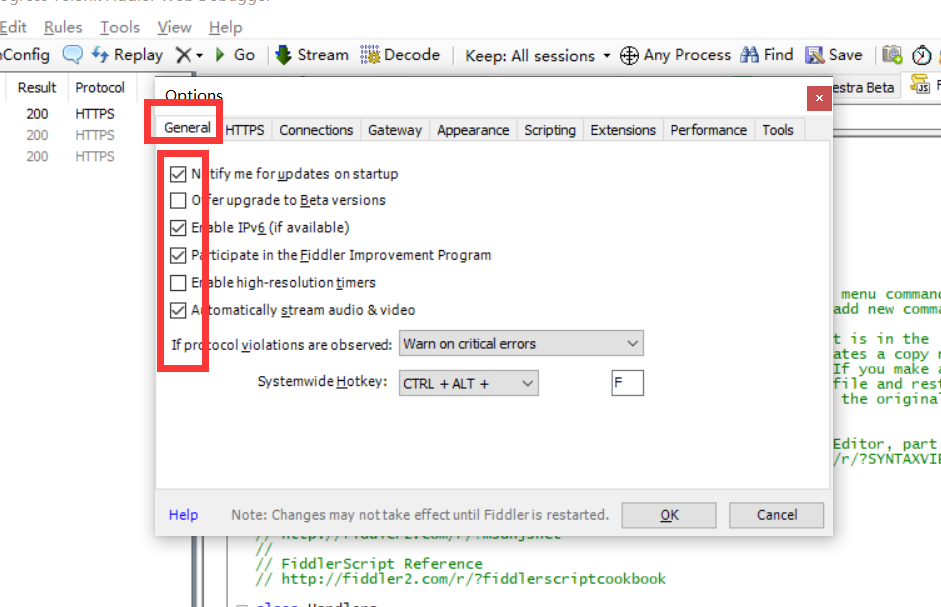Click the timer stopwatch icon in toolbar

[921, 56]
